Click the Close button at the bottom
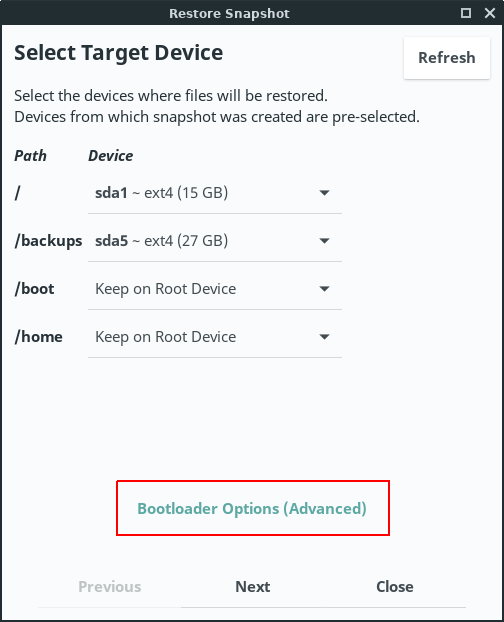The width and height of the screenshot is (504, 622). pyautogui.click(x=395, y=587)
